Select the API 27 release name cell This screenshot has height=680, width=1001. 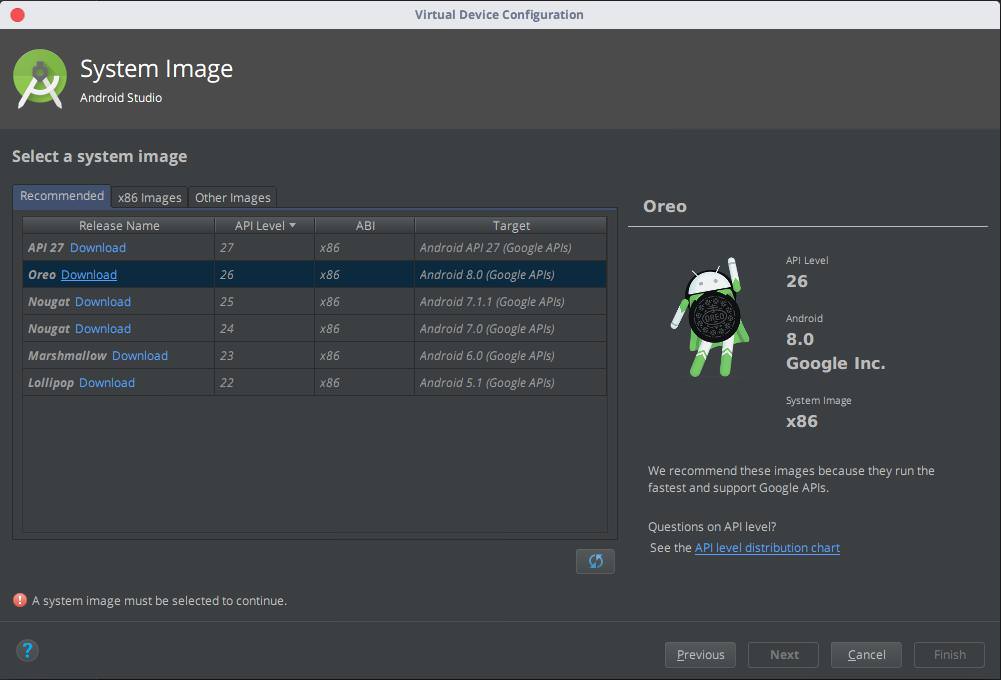[119, 248]
